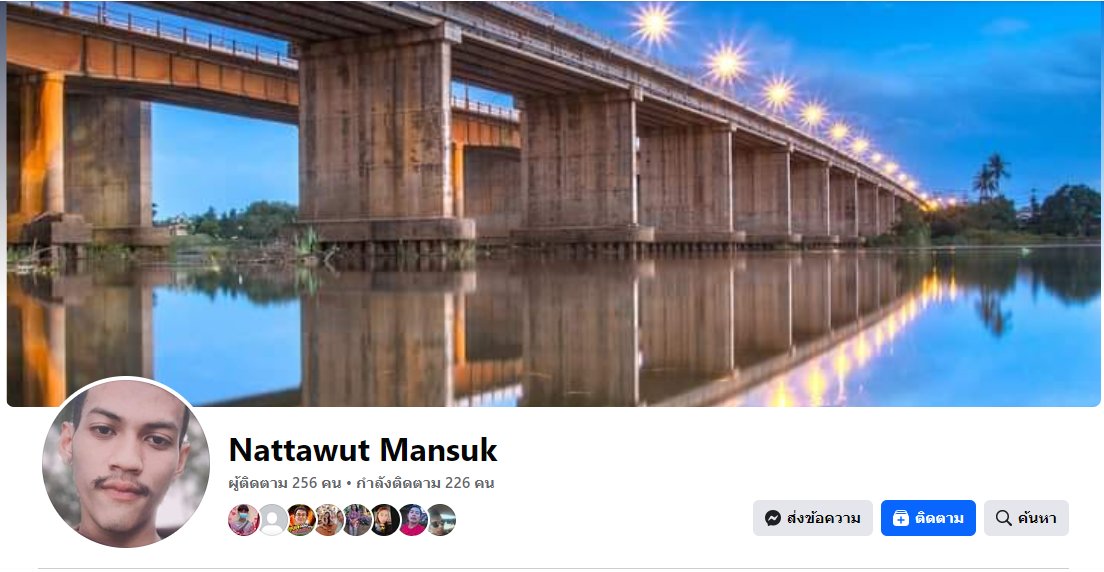Send a message via ส่งข้อความ button
Screen dimensions: 1104x572
coord(813,518)
